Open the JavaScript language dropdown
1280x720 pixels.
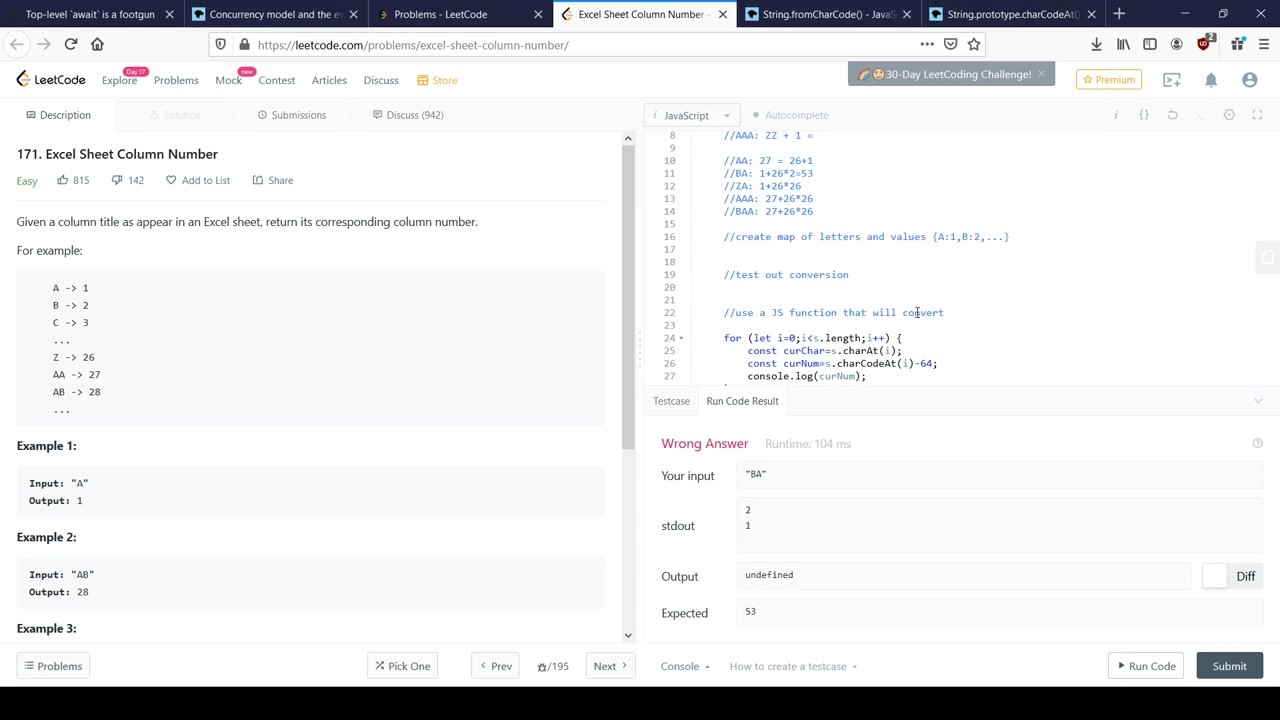pos(693,115)
